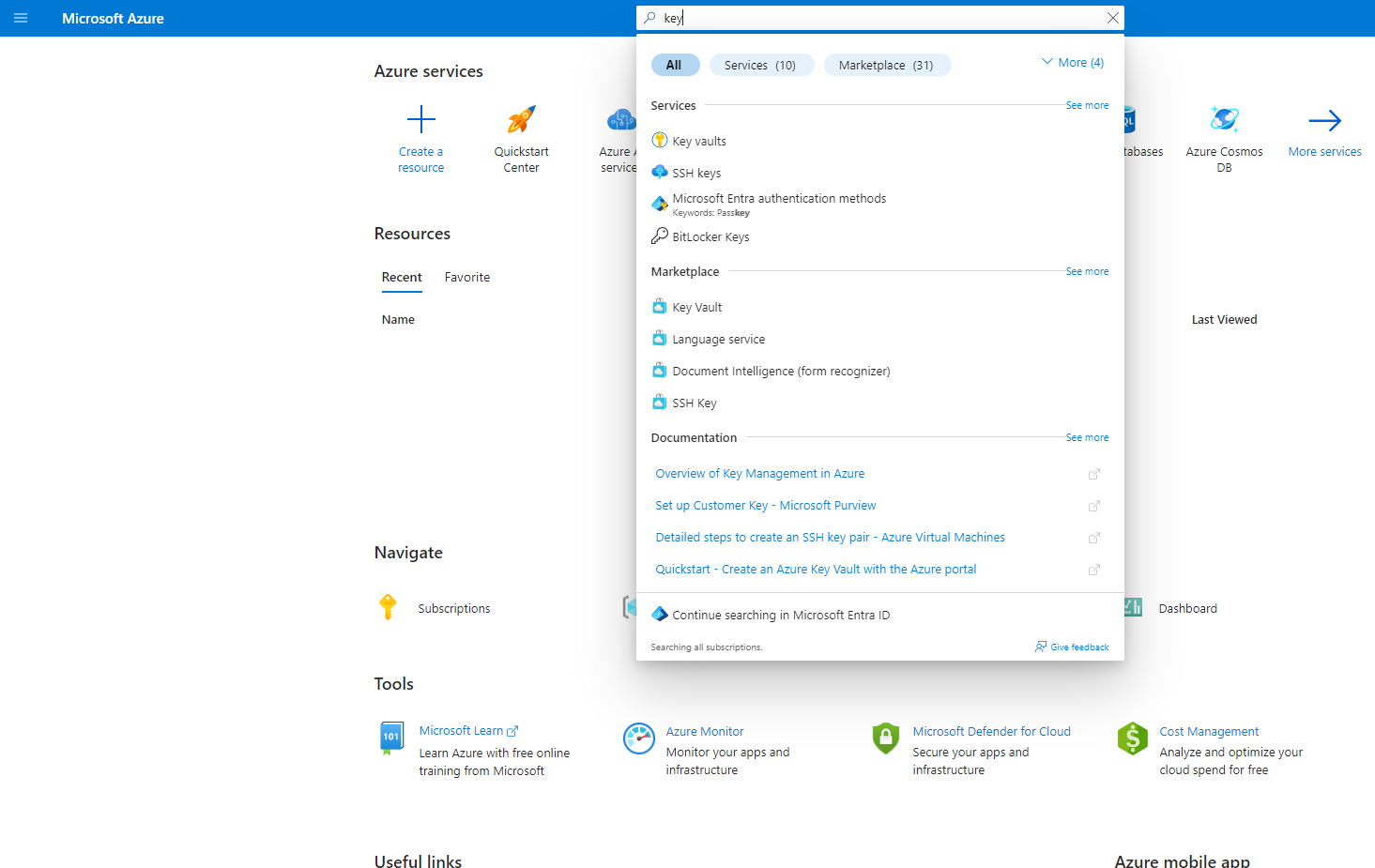Expand the More (4) filter dropdown
This screenshot has width=1375, height=868.
point(1073,63)
